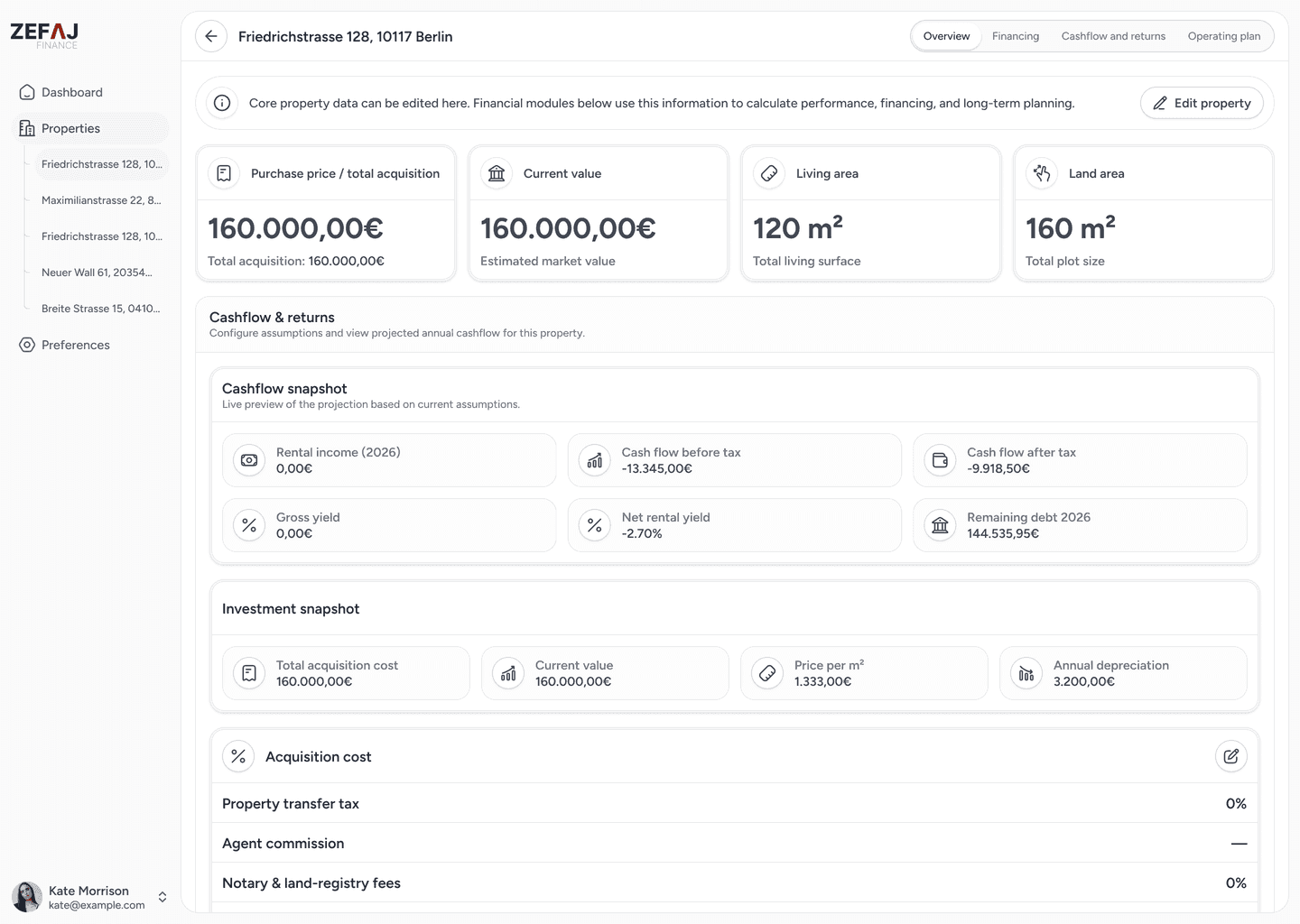1300x924 pixels.
Task: Click the Property transfer tax row
Action: pyautogui.click(x=734, y=803)
